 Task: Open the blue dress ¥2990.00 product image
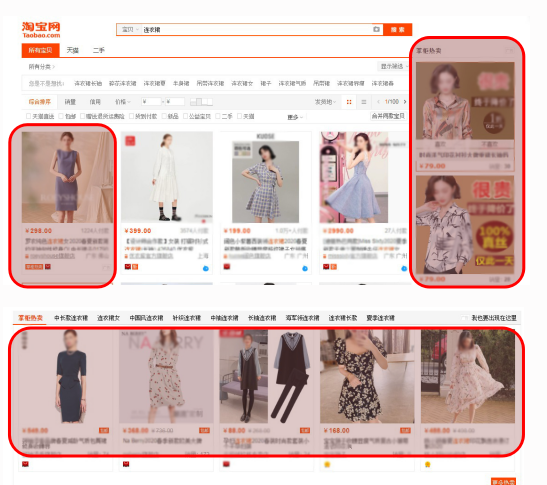coord(354,177)
